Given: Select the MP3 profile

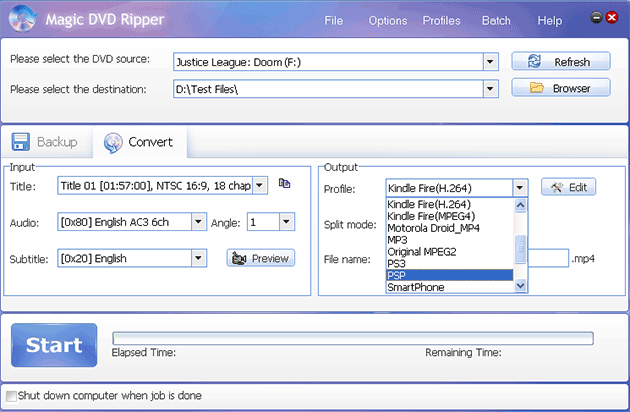Looking at the screenshot, I should [450, 240].
